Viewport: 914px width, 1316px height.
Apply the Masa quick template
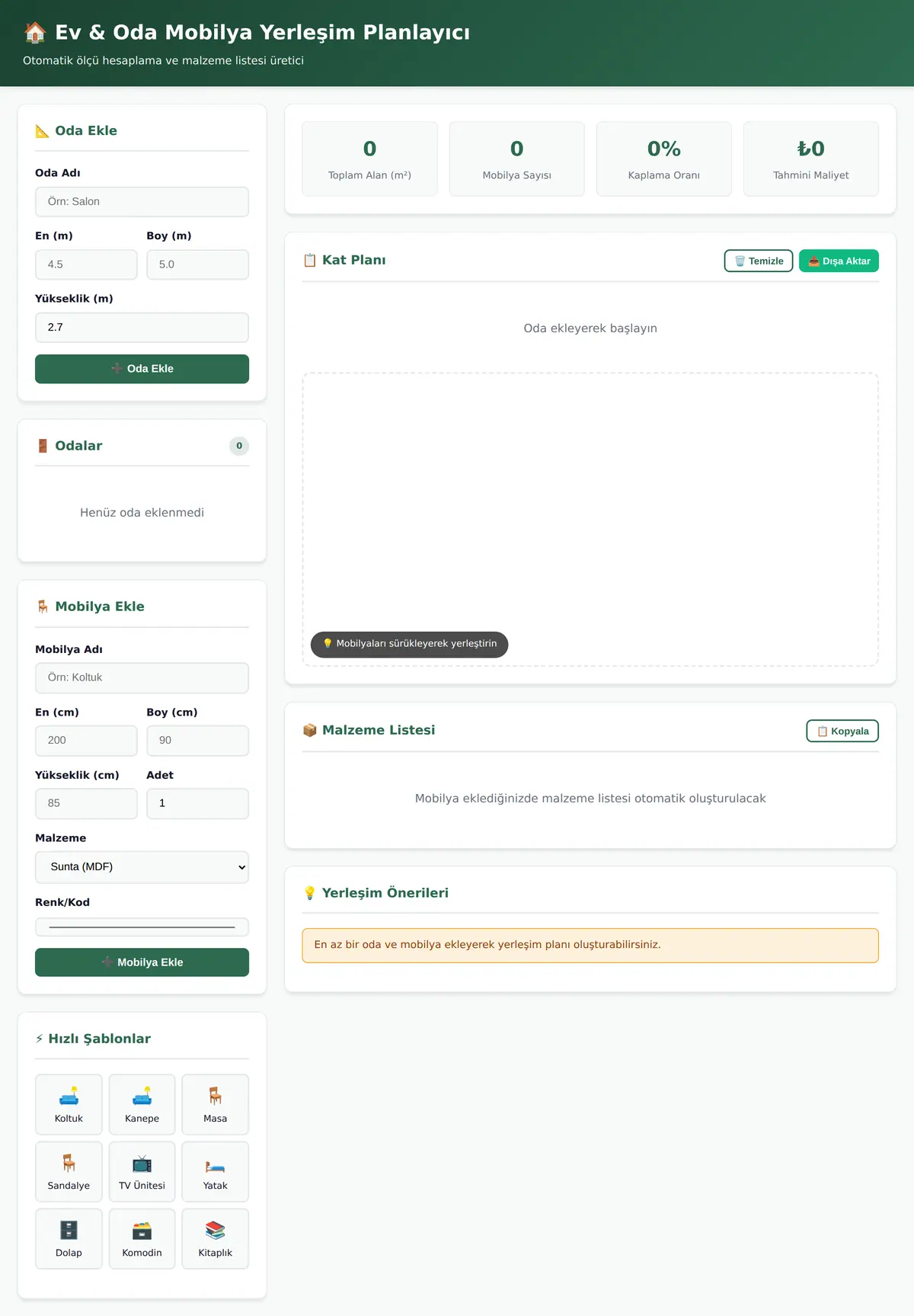216,1104
